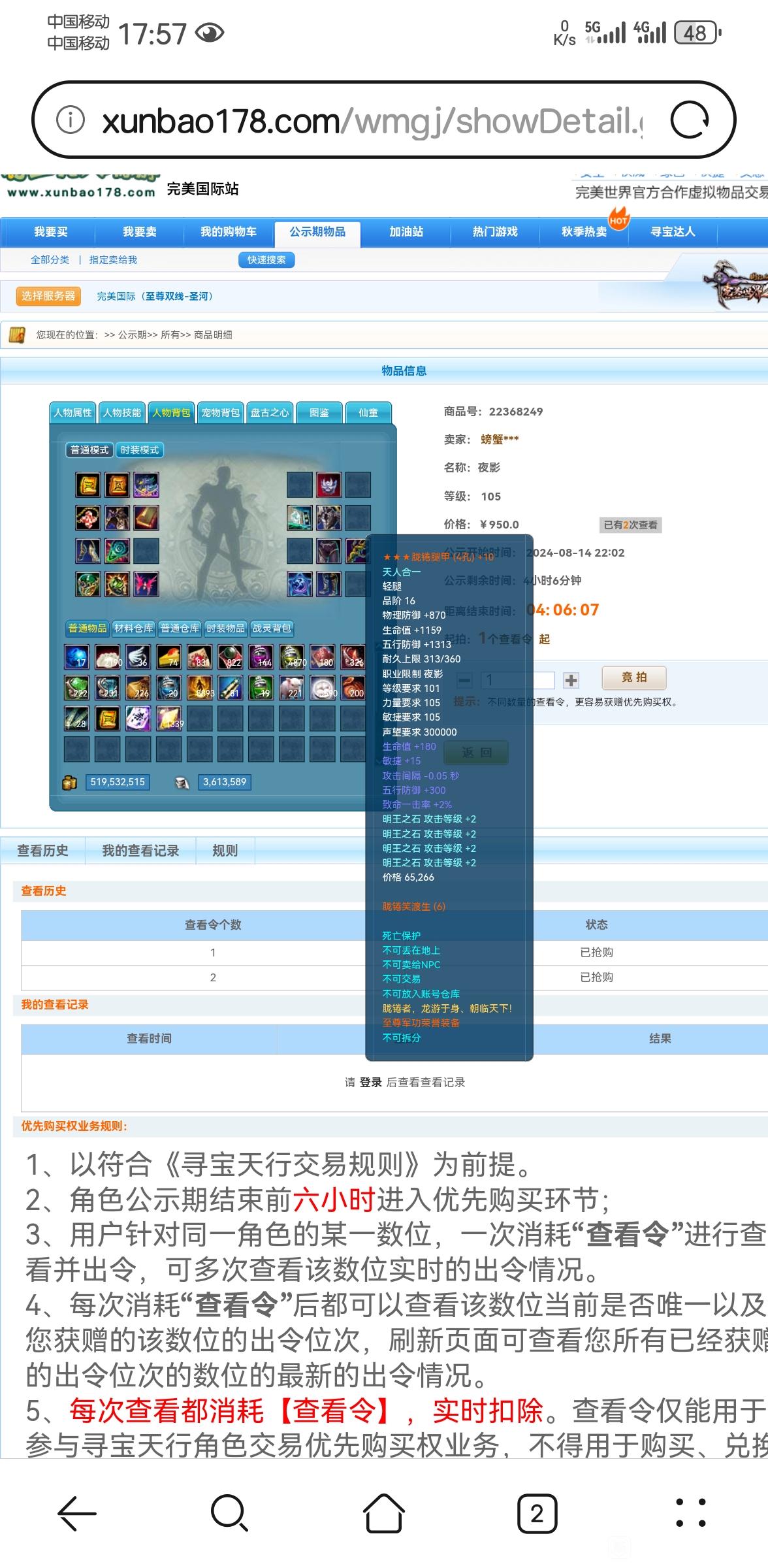
Task: Click the red mask helmet equipment slot
Action: coord(328,485)
